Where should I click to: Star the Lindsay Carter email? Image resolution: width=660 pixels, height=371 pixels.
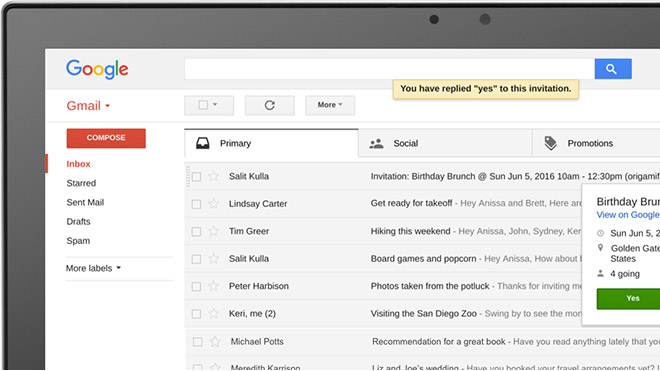coord(214,204)
